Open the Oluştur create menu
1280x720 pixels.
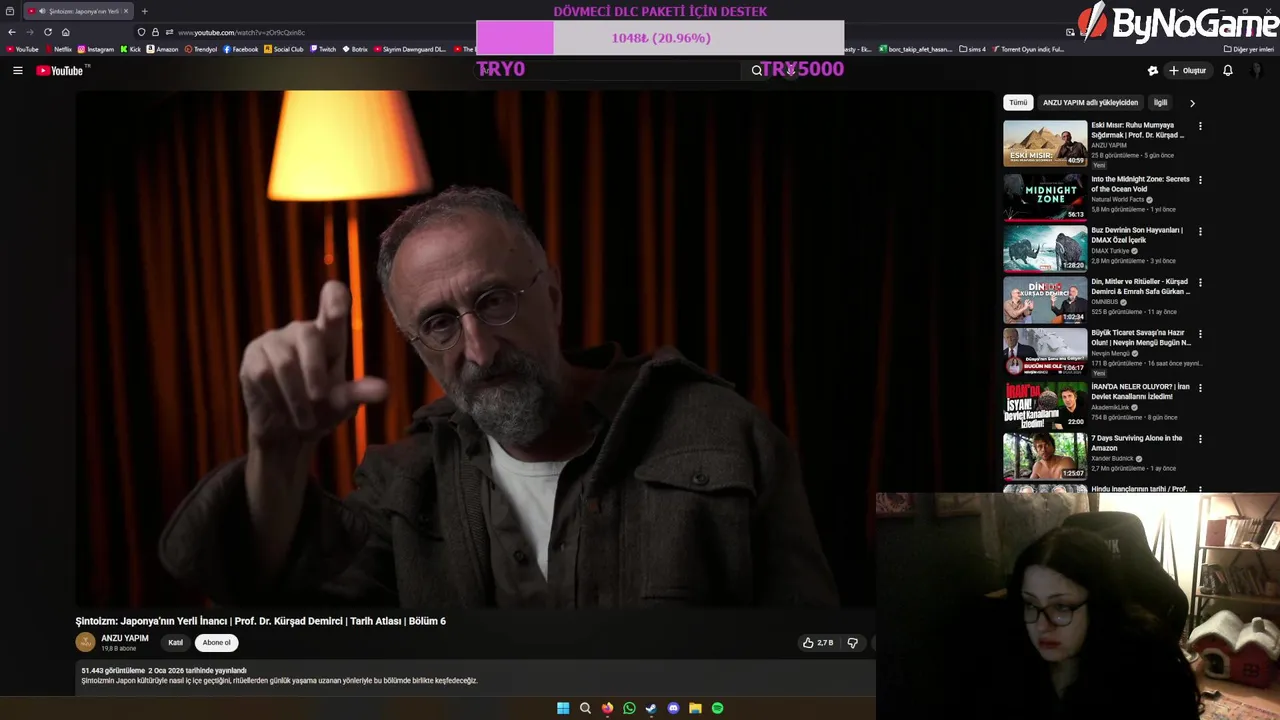click(1188, 70)
